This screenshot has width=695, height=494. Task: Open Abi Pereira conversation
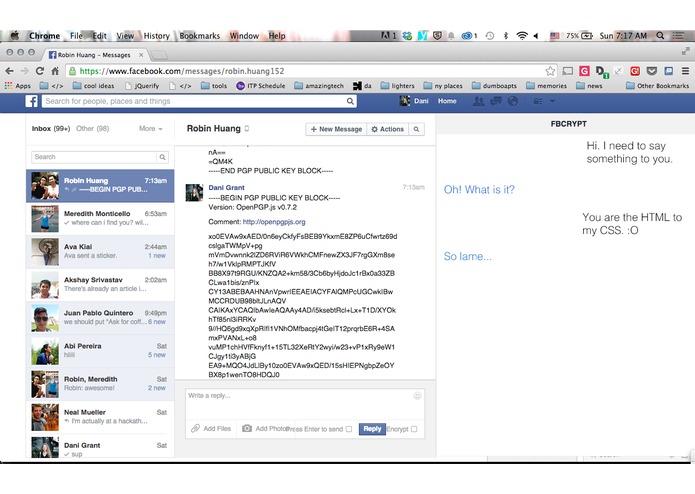pyautogui.click(x=100, y=351)
